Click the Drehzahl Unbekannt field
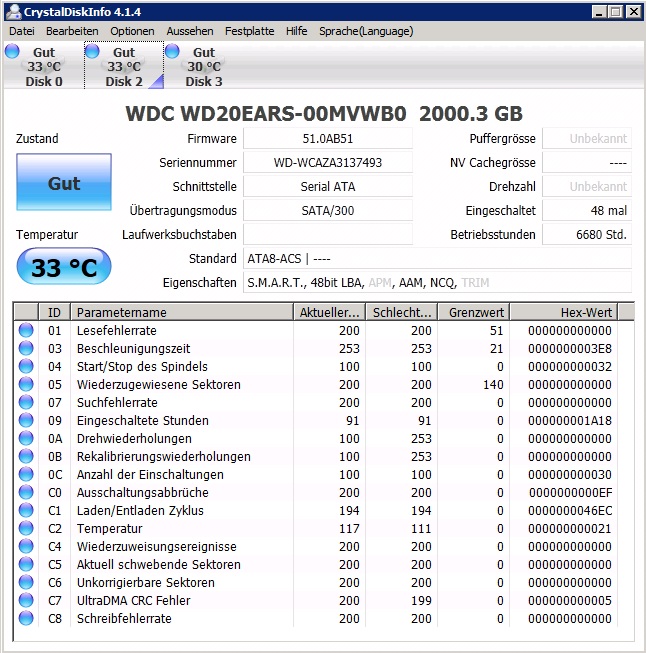The width and height of the screenshot is (646, 653). point(587,187)
